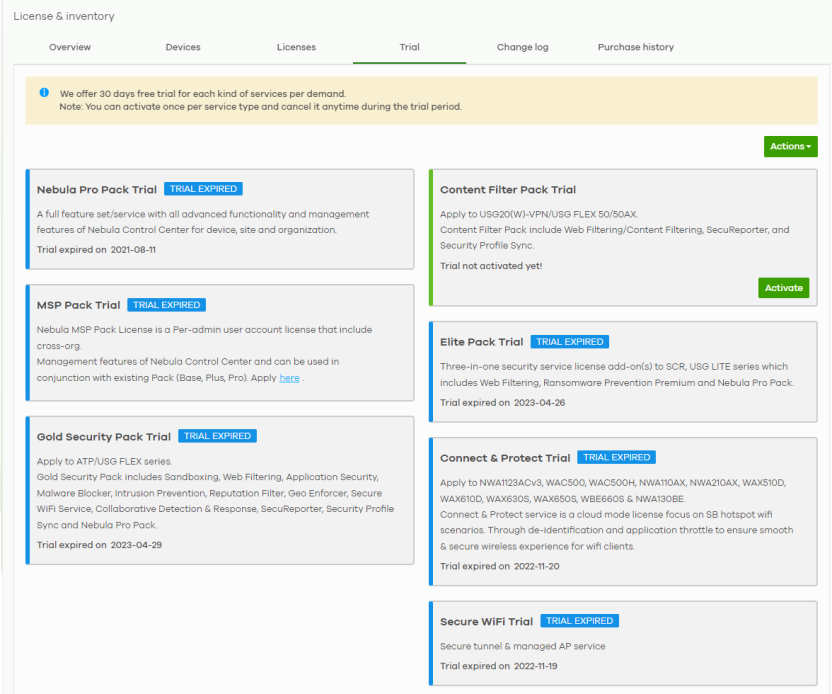Activate the Content Filter Pack Trial
832x694 pixels.
point(783,288)
